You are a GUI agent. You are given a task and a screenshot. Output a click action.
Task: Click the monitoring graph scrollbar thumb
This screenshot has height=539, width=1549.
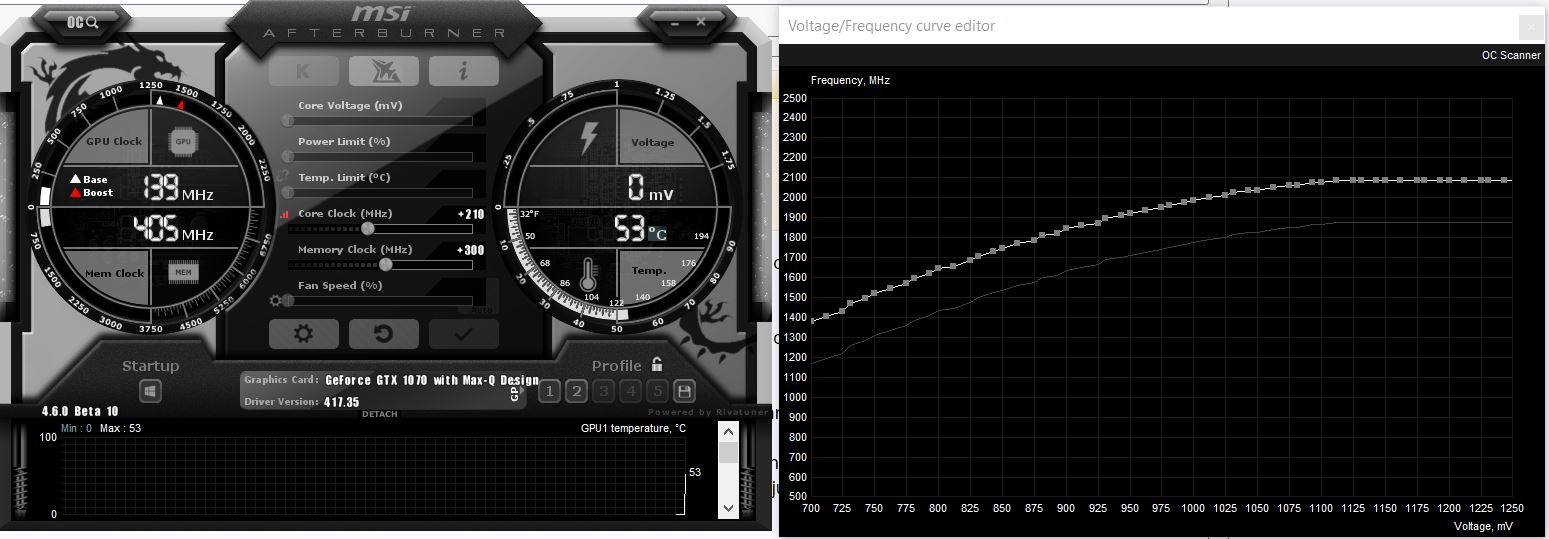728,452
